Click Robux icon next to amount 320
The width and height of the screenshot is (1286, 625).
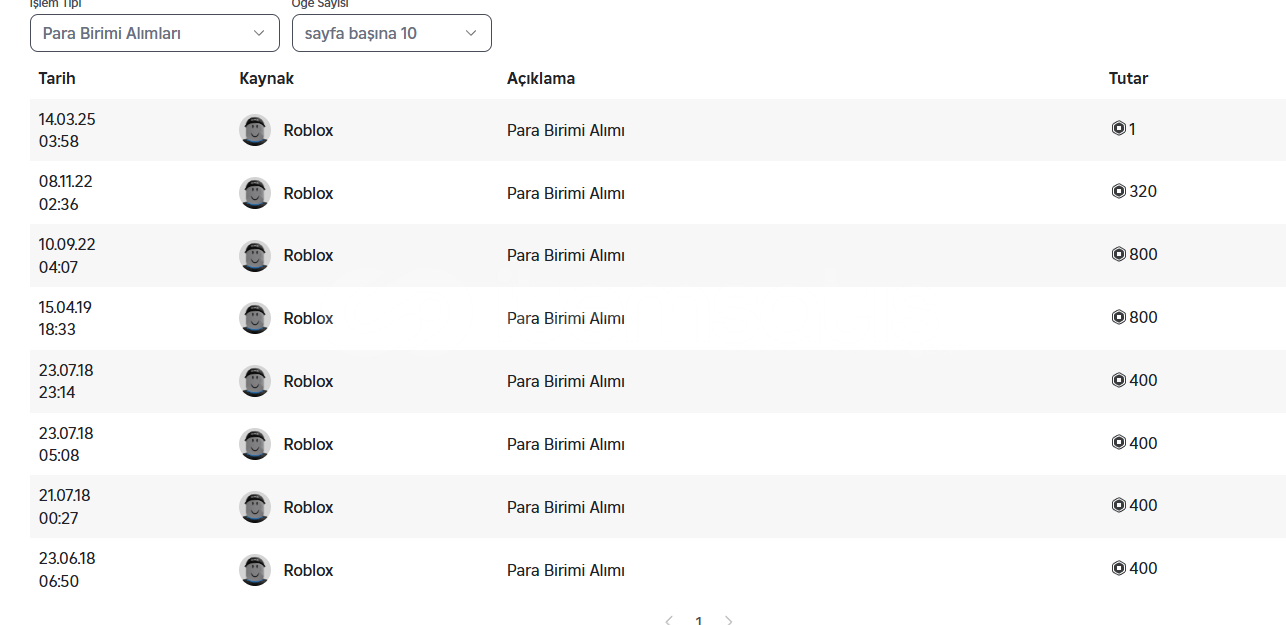(x=1119, y=191)
